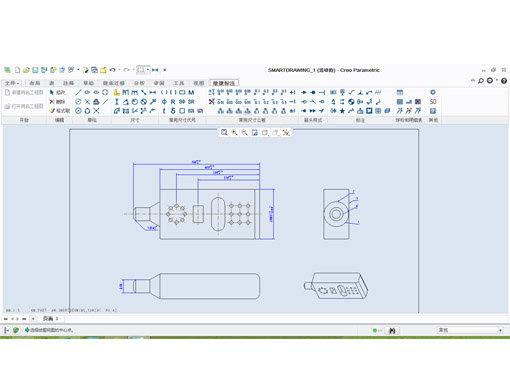Activate the 拾取 select button
The image size is (510, 390).
57,92
